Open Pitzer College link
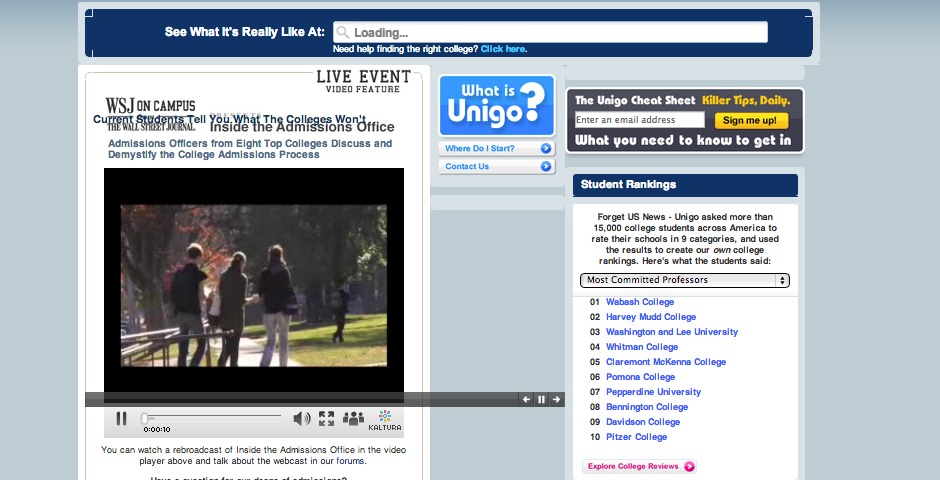Screen dimensions: 940x480 click(x=637, y=437)
